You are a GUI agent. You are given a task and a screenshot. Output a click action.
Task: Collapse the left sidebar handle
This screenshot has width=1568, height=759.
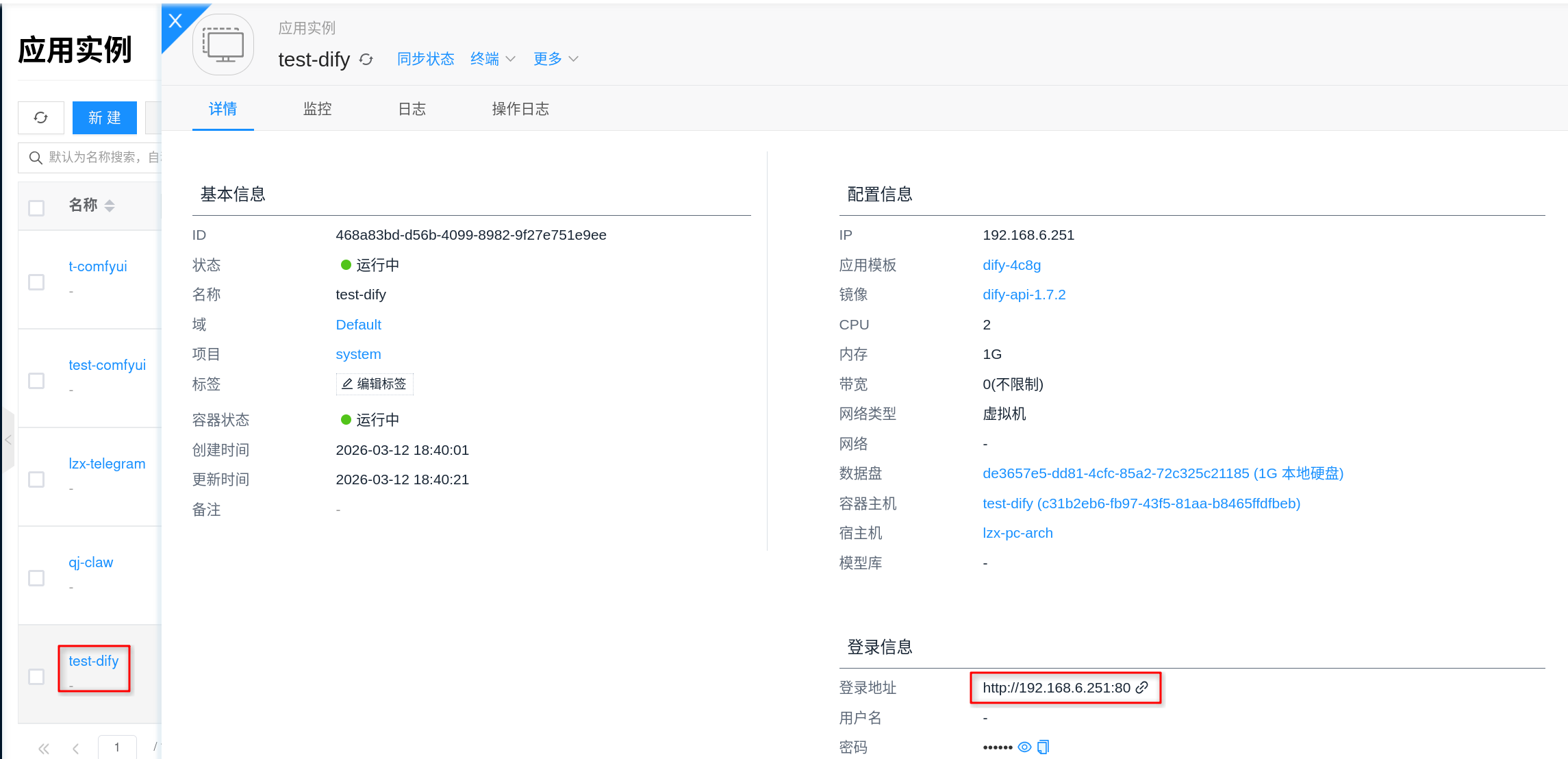[8, 440]
